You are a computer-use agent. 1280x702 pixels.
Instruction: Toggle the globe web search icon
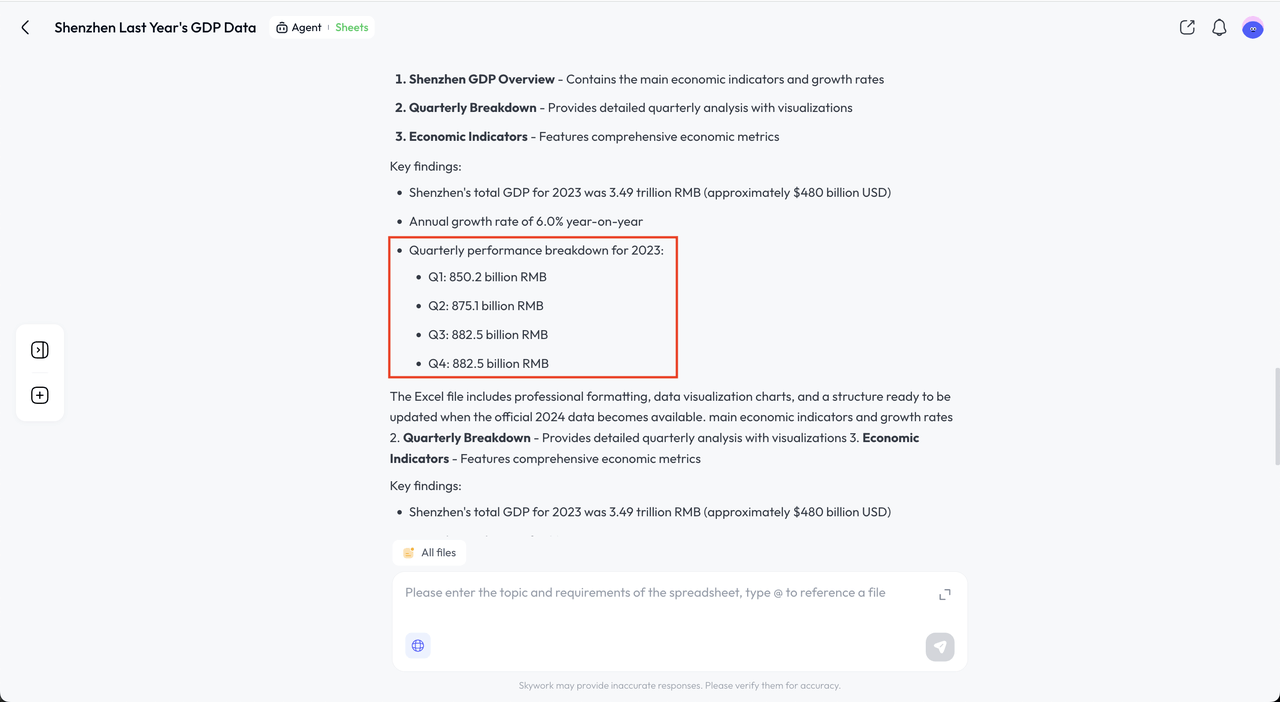(x=418, y=646)
